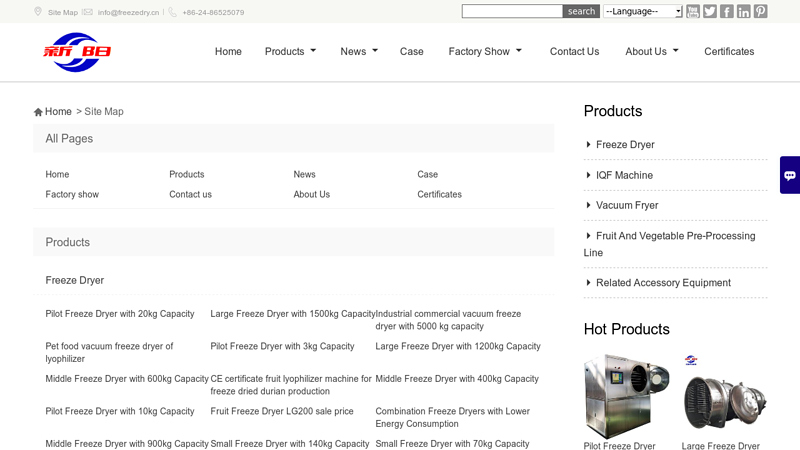Open News link under All Pages
Screen dimensions: 800x450
point(305,174)
